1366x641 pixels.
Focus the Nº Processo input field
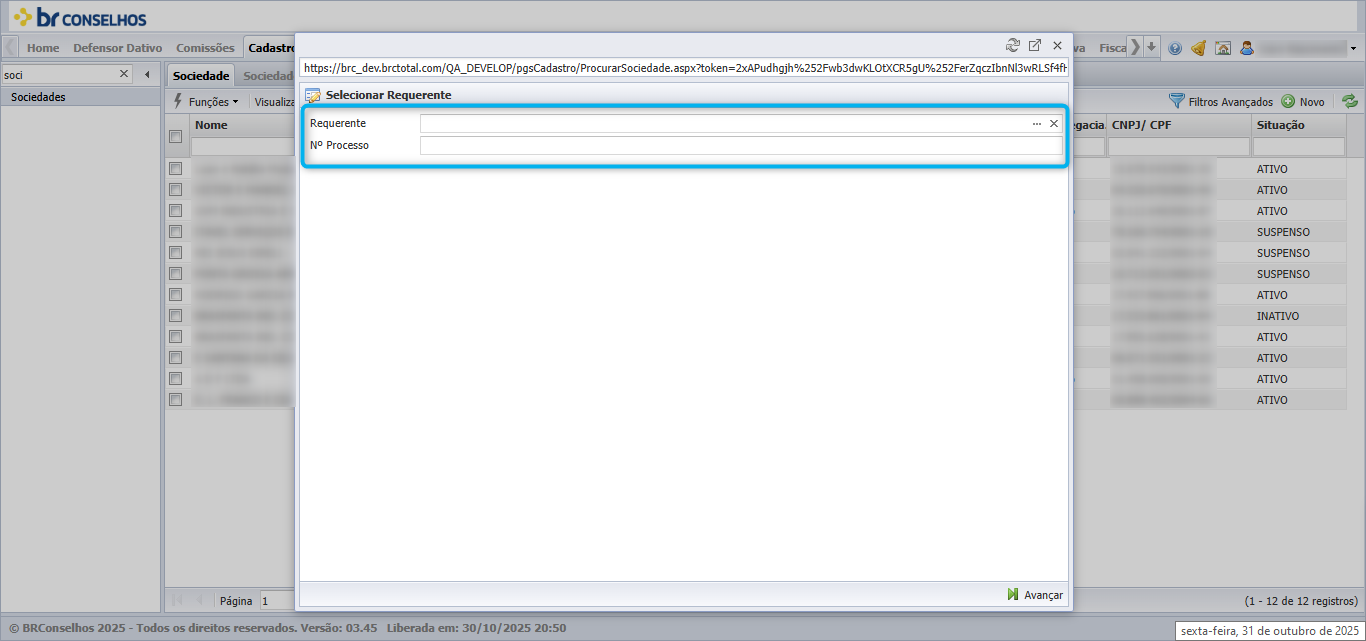click(x=741, y=145)
